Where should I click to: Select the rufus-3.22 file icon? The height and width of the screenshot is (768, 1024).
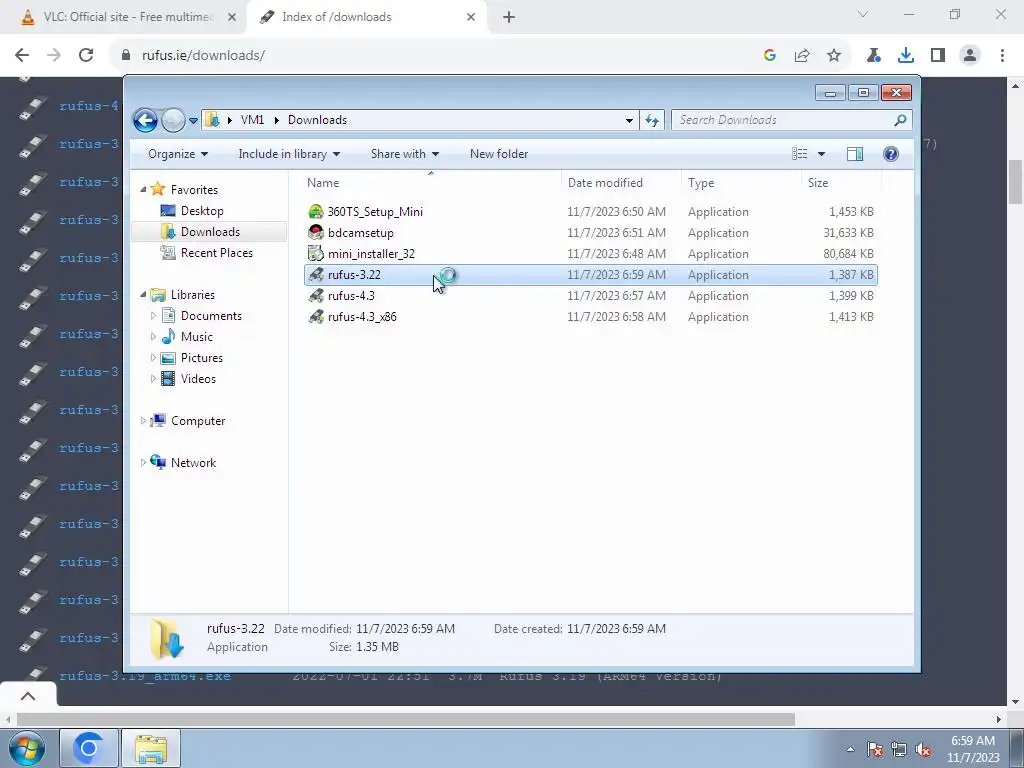315,274
